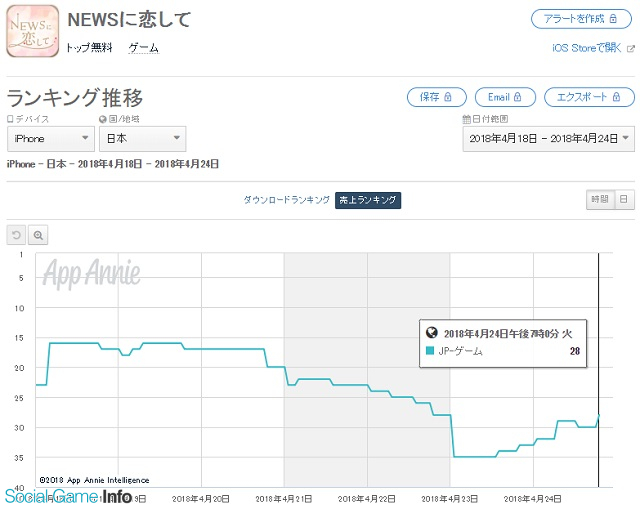Click the アラートを作成 button

point(581,19)
